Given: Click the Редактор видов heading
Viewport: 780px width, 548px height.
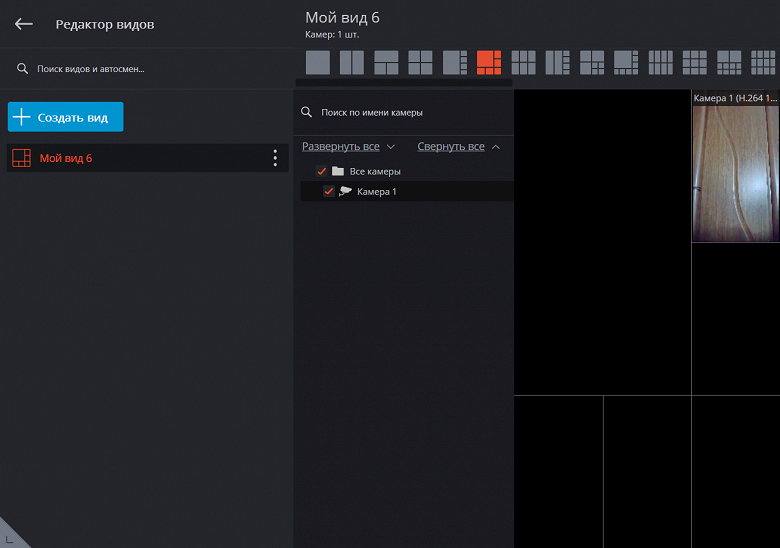Looking at the screenshot, I should pos(104,24).
